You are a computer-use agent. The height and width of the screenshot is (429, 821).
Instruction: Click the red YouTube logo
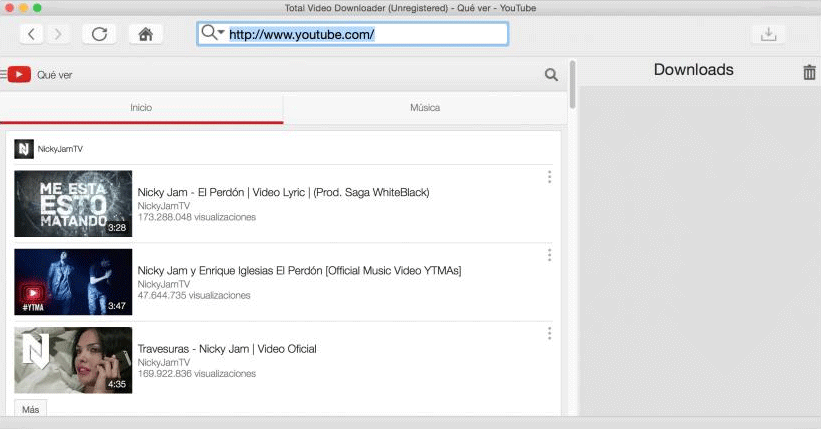19,74
